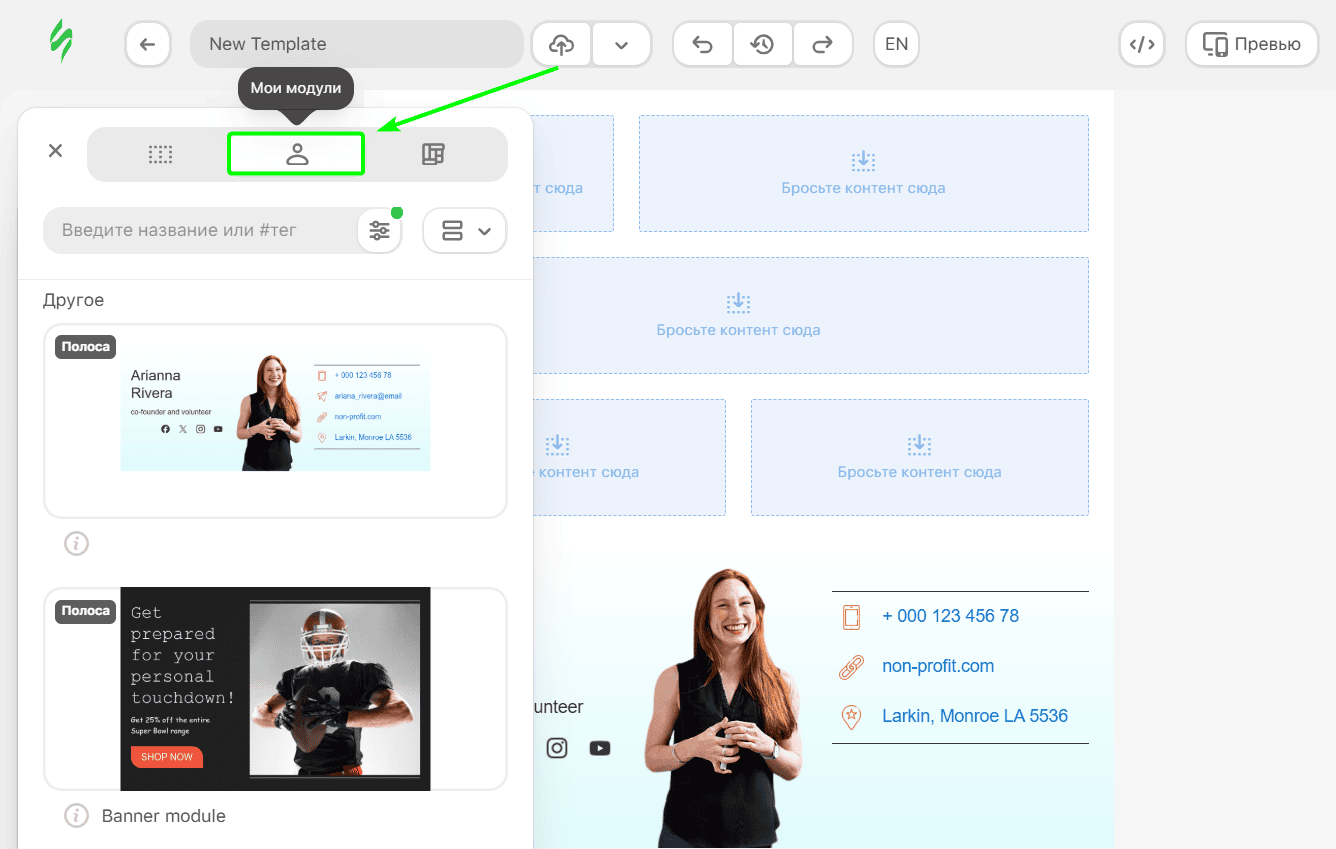Screen dimensions: 1336x849
Task: Click the undo arrow icon
Action: tap(702, 44)
